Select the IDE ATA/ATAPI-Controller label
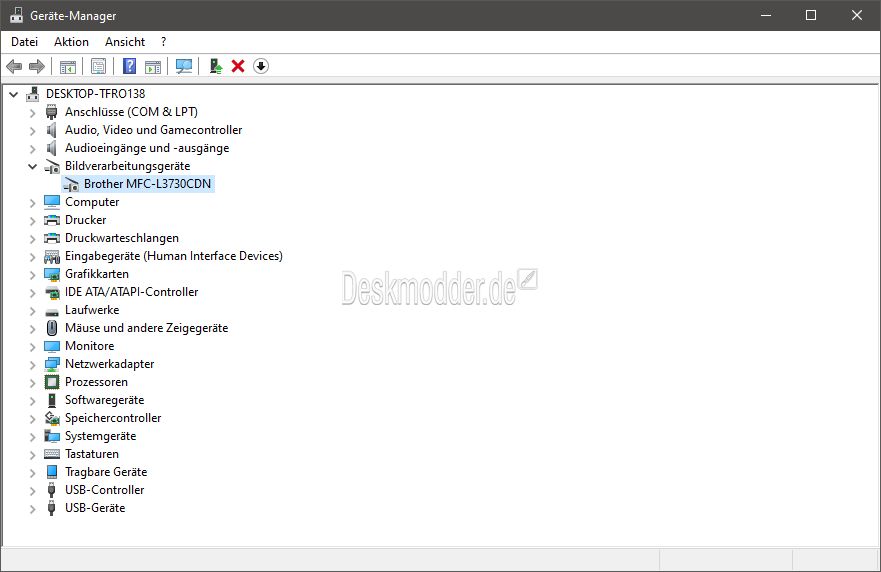Screen dimensions: 881x572 [x=131, y=292]
